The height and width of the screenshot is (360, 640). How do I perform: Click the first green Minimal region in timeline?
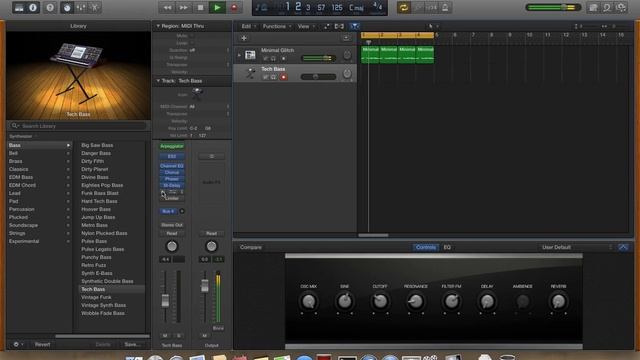[x=370, y=55]
